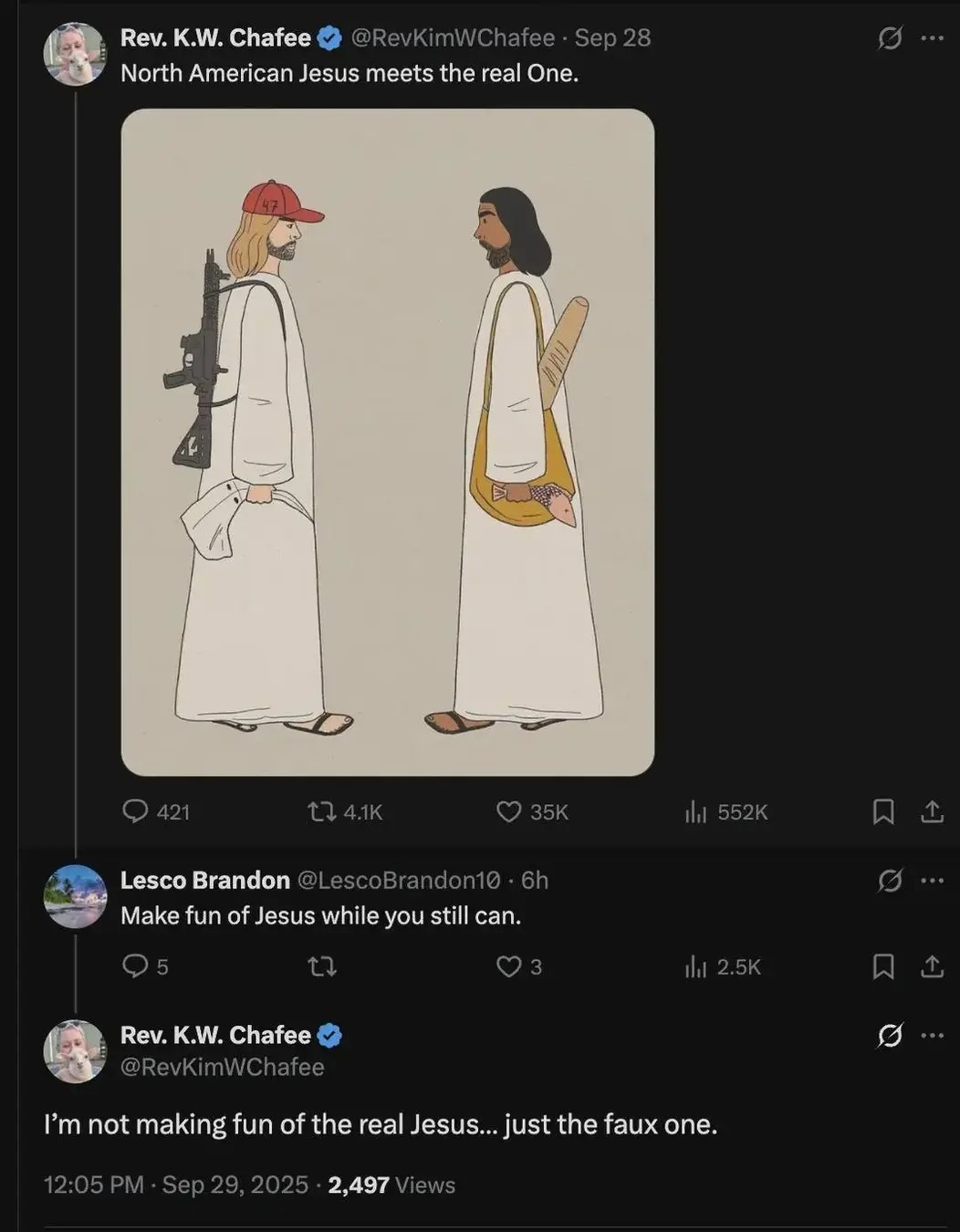Open the two-Jesus illustration image
The image size is (960, 1232).
click(x=391, y=438)
